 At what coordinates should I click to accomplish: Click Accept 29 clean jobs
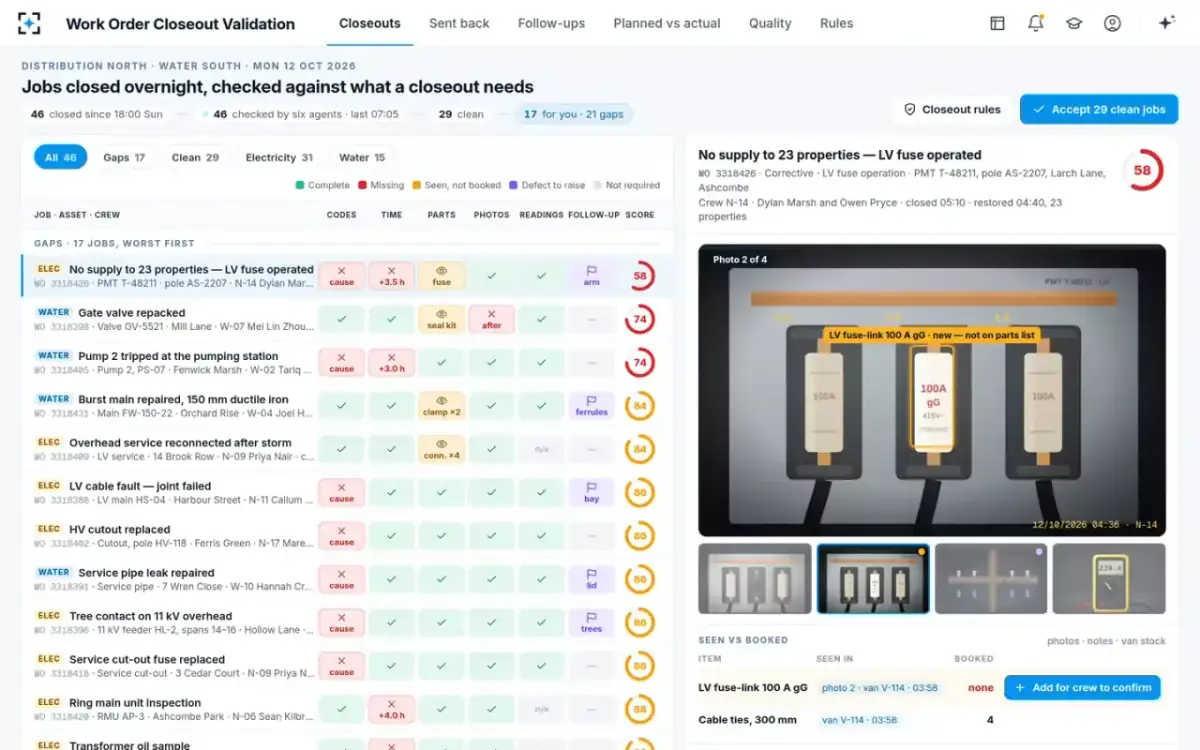point(1099,109)
